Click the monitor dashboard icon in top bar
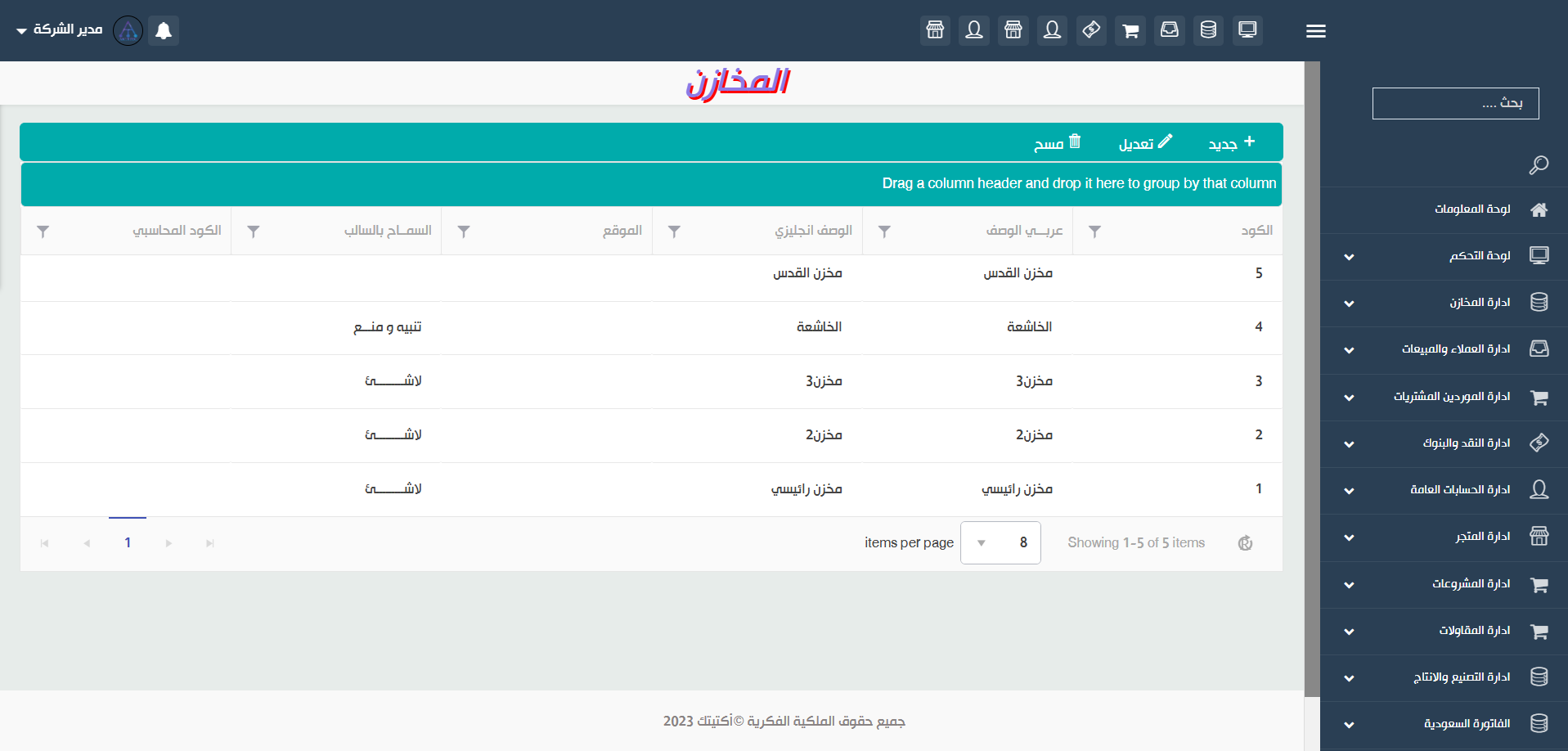This screenshot has height=751, width=1568. (1247, 30)
